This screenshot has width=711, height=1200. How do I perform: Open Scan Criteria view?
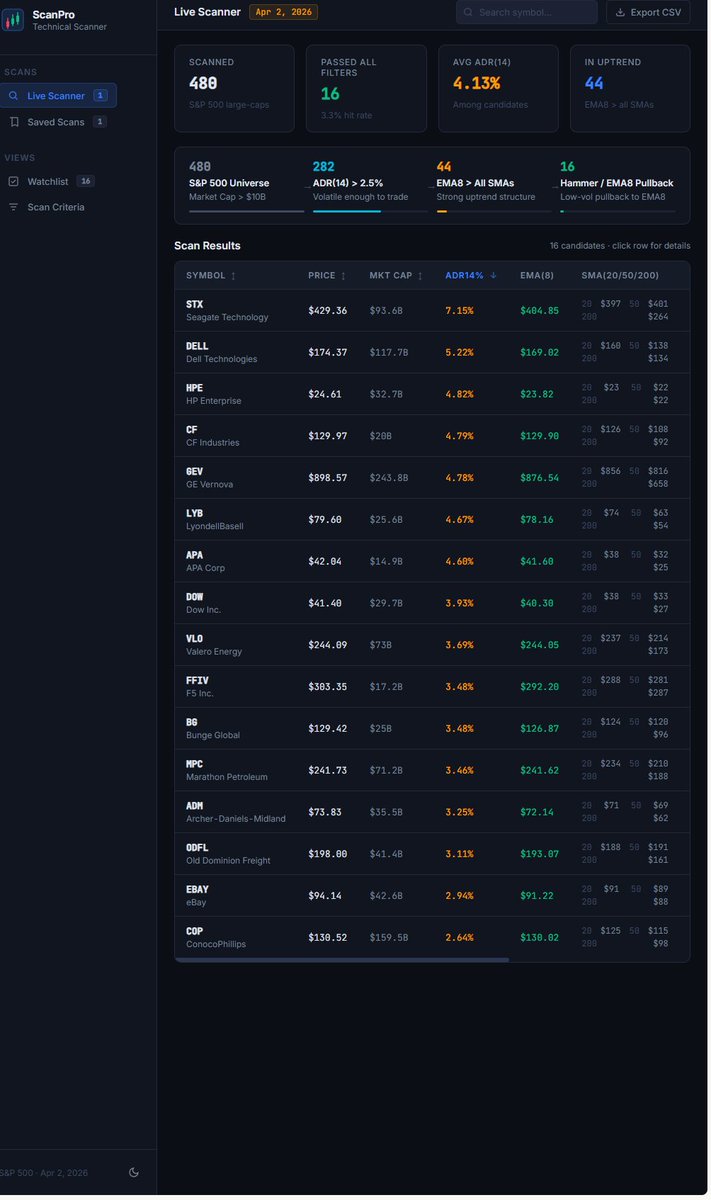coord(58,207)
